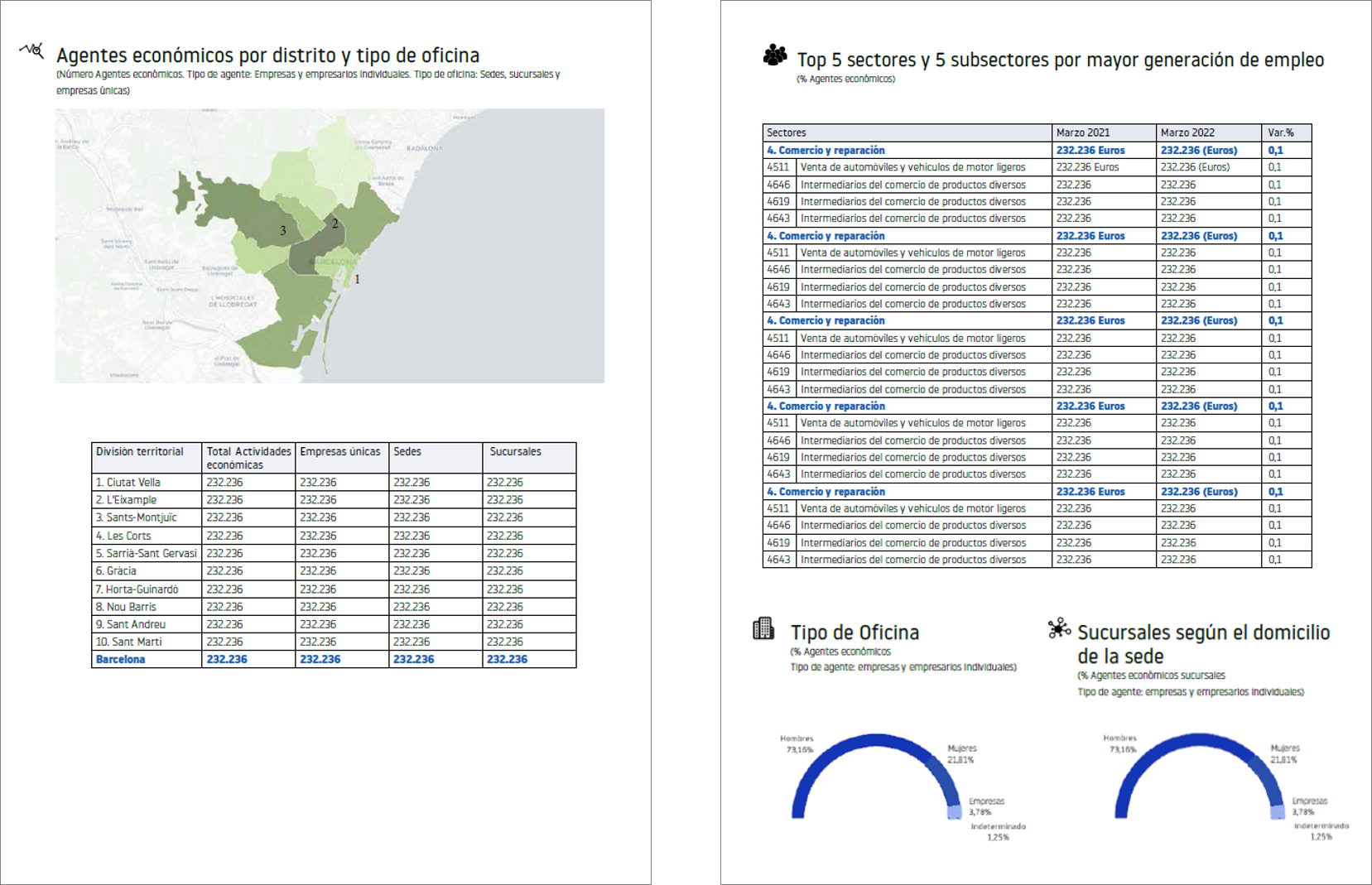Click the Tipo de Oficina heading
Viewport: 1372px width, 885px height.
coord(854,632)
